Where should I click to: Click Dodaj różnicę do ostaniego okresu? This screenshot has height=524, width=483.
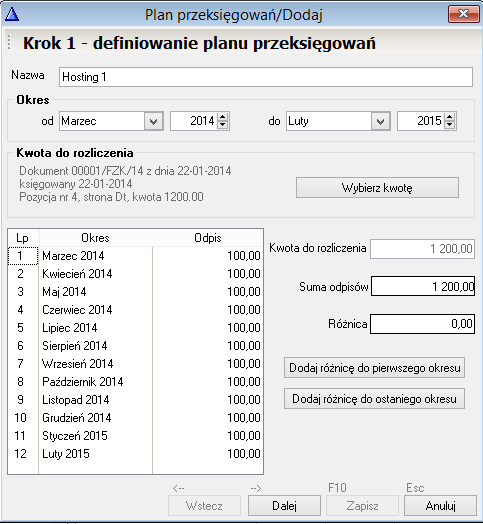click(x=374, y=399)
